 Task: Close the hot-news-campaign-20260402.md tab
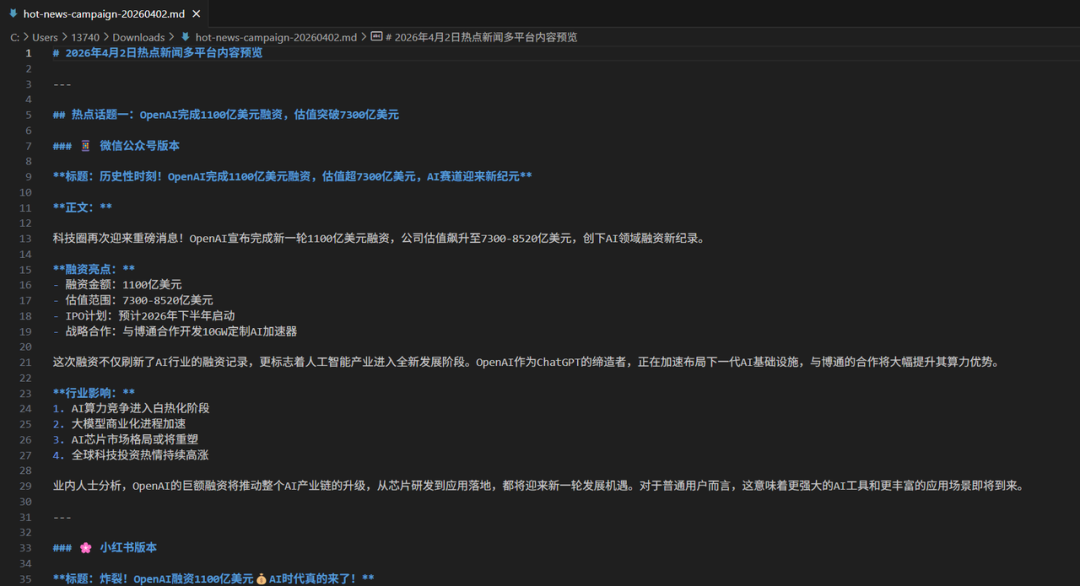[196, 14]
